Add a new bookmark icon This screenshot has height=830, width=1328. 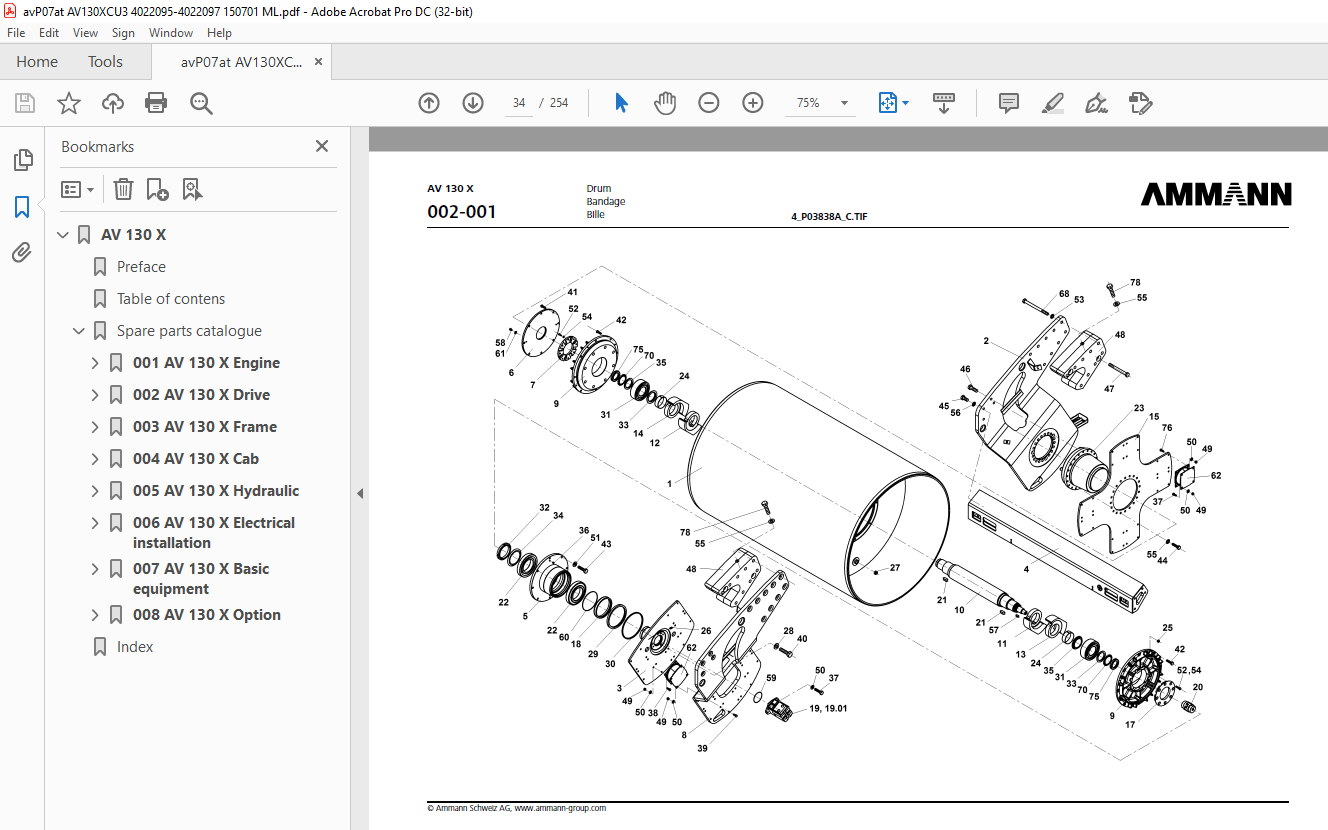pyautogui.click(x=157, y=189)
